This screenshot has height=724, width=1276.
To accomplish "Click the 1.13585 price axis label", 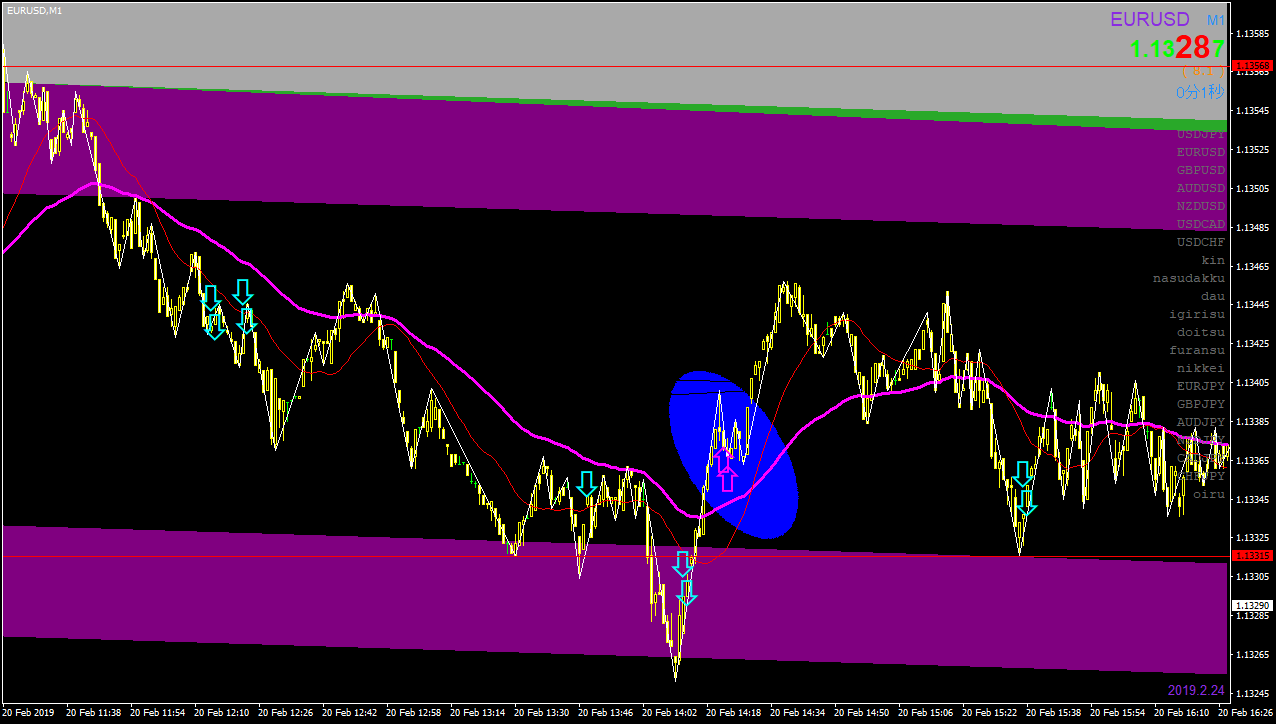I will pyautogui.click(x=1252, y=33).
